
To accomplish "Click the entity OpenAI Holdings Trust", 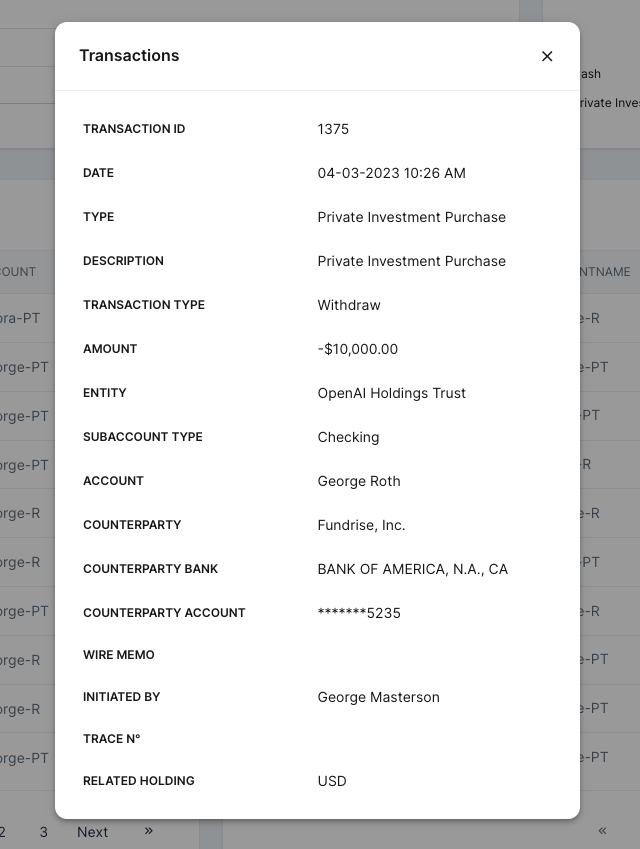I will click(391, 393).
